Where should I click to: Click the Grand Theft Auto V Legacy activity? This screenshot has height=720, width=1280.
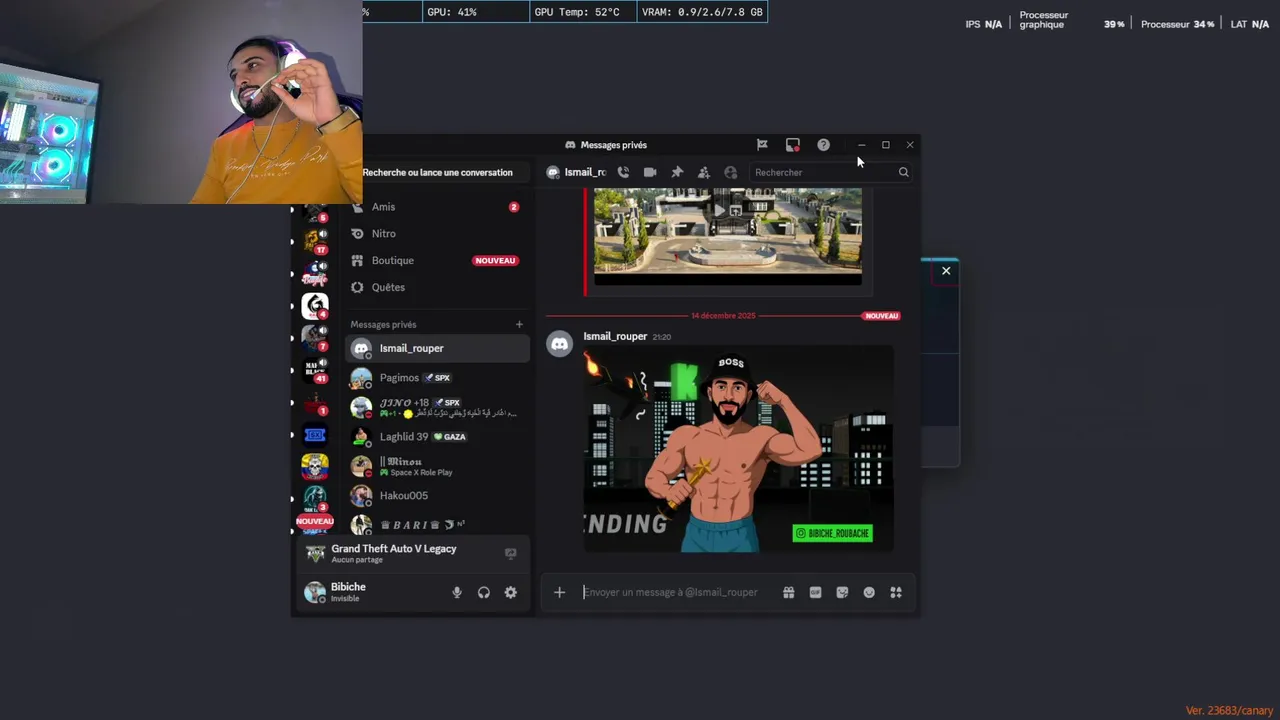pos(394,553)
